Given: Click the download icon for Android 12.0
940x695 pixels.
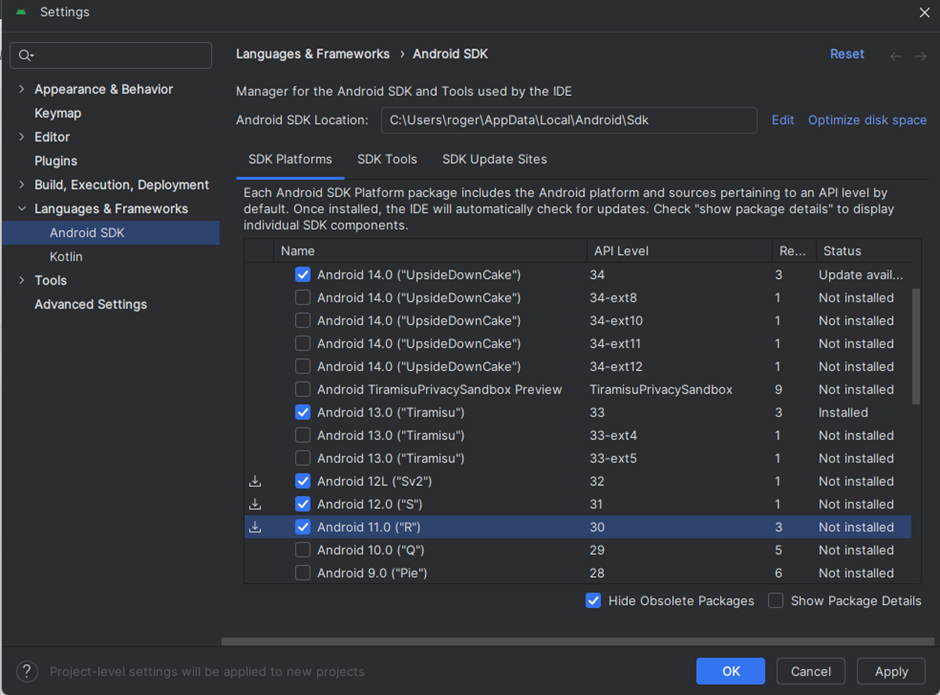Looking at the screenshot, I should tap(255, 504).
